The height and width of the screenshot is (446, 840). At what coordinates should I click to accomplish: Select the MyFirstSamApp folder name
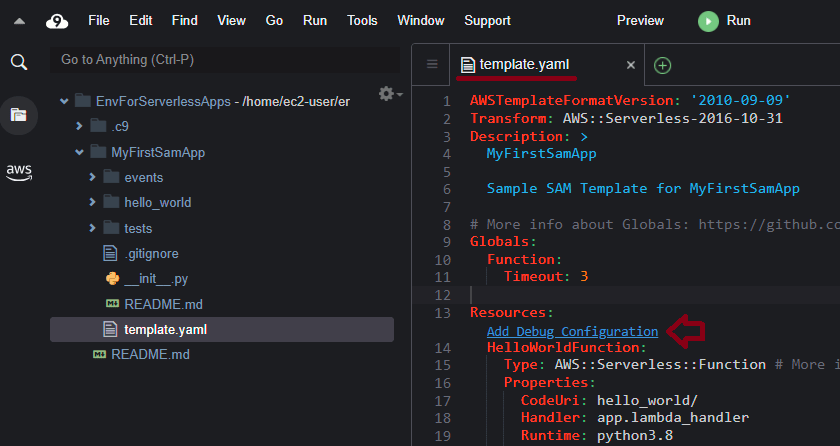point(158,152)
